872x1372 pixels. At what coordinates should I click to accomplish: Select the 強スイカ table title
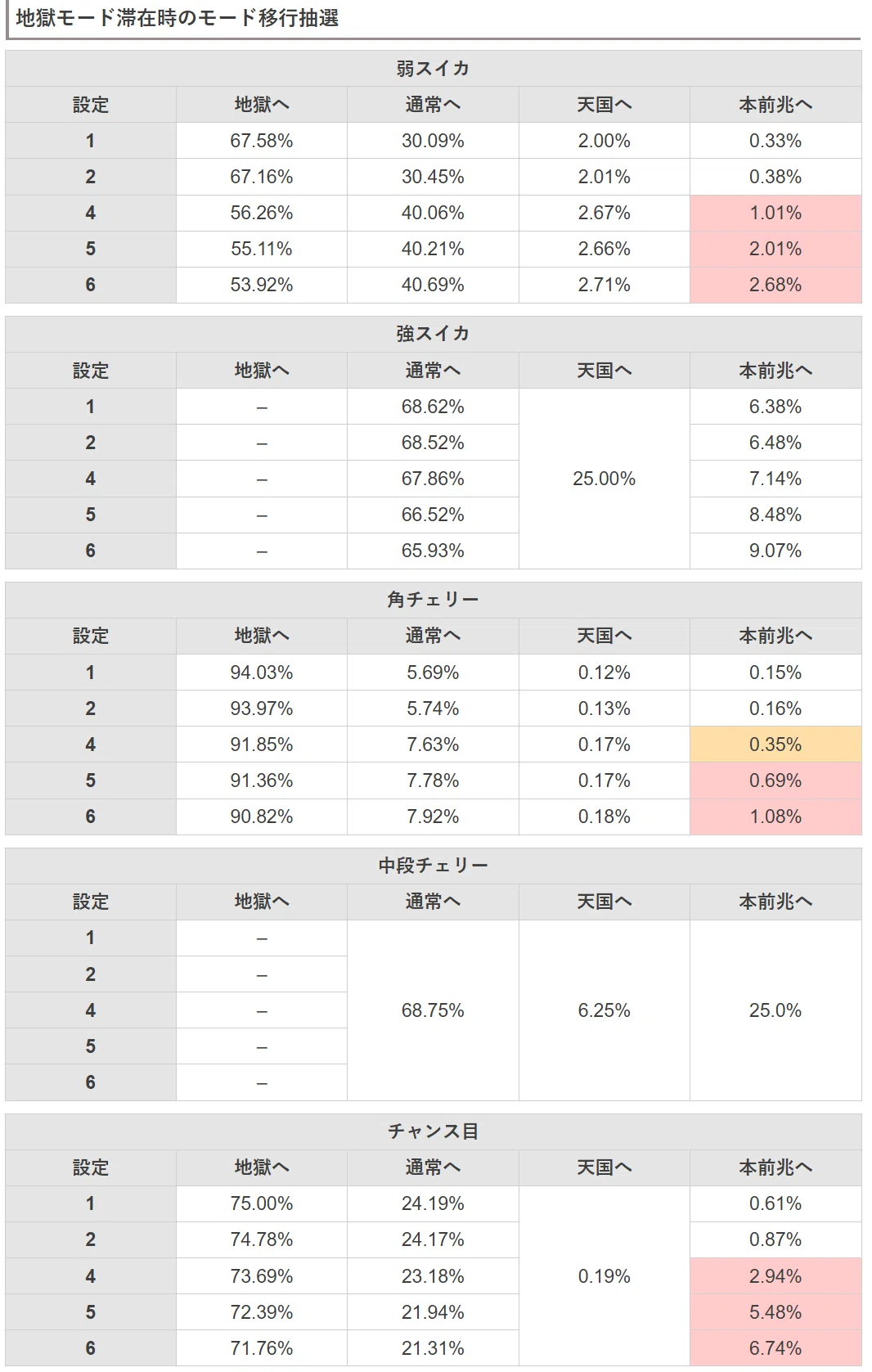(x=433, y=334)
